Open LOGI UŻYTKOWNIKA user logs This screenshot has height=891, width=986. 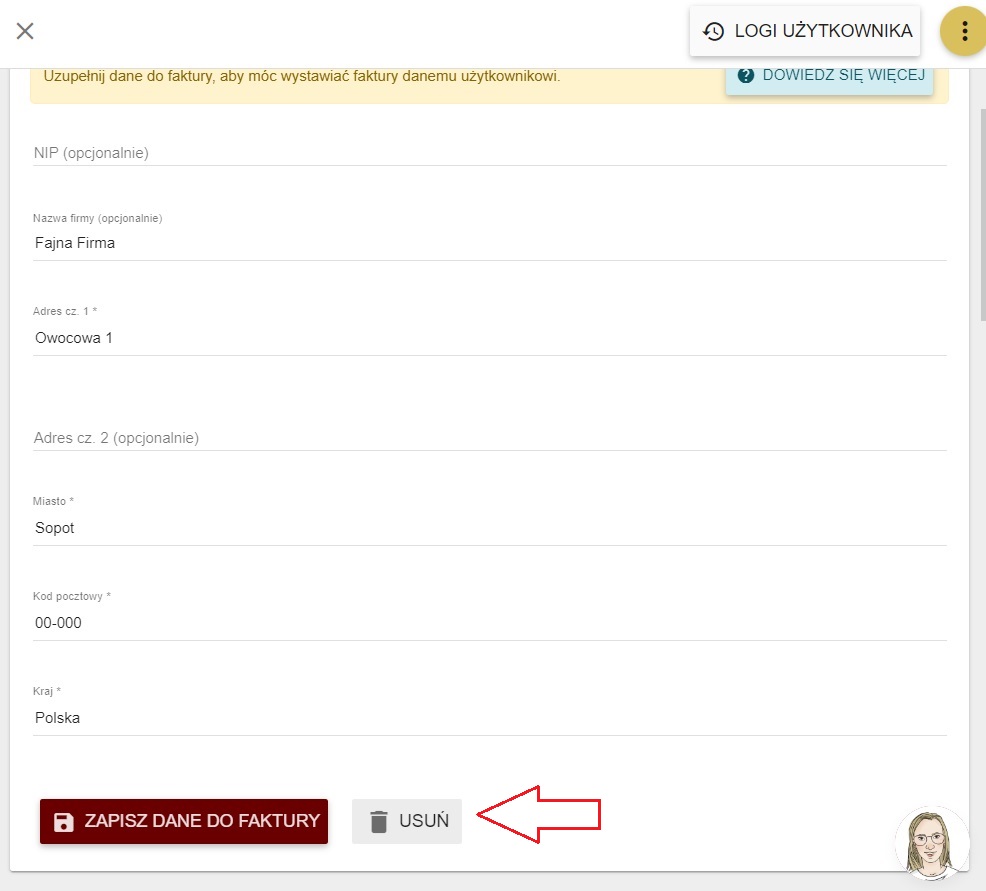click(805, 31)
